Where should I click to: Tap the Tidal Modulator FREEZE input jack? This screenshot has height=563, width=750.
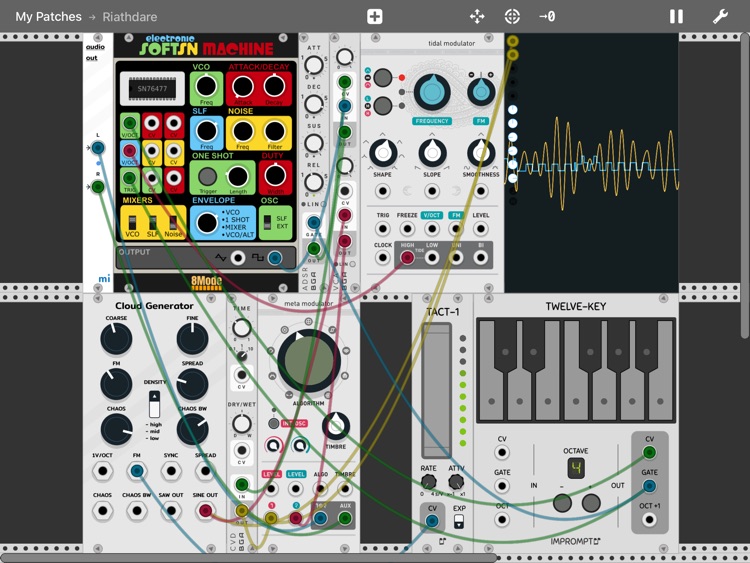click(407, 229)
